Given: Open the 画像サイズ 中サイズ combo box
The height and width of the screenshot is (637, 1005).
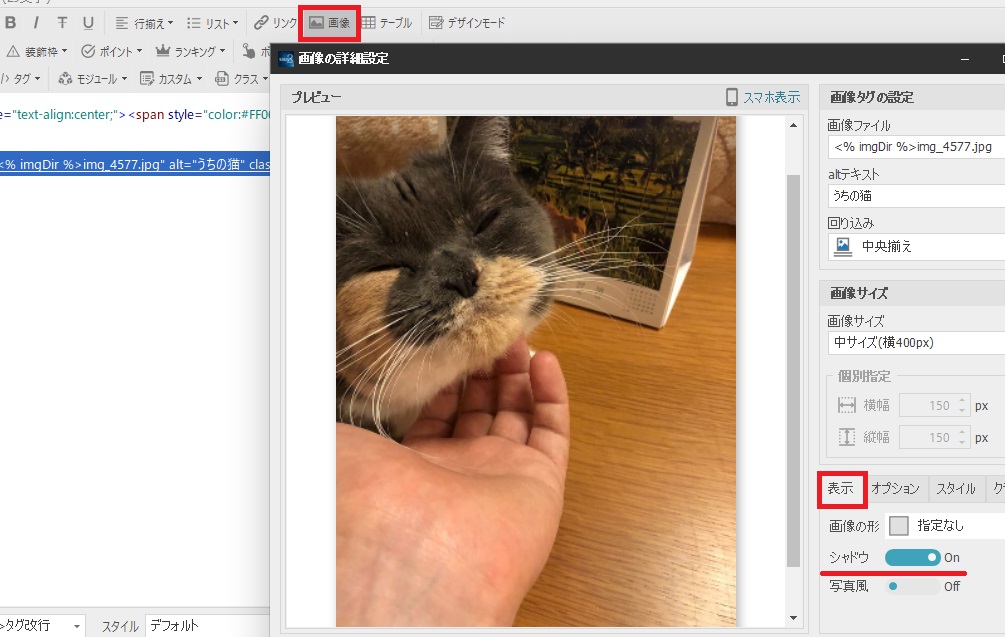Looking at the screenshot, I should (x=917, y=343).
